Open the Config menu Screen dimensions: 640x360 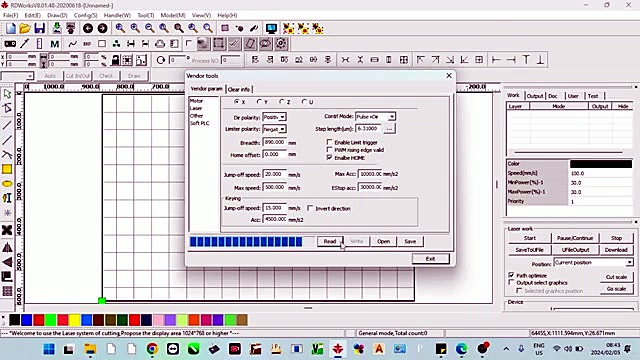[85, 15]
